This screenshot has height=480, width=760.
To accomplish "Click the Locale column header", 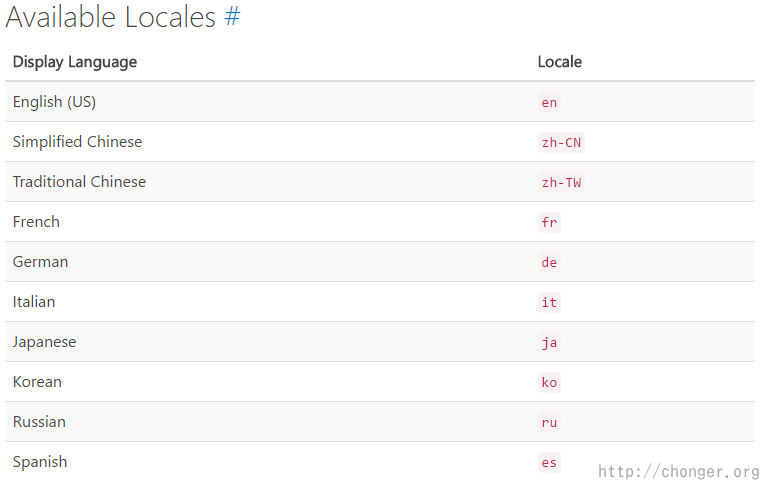I will pyautogui.click(x=559, y=62).
